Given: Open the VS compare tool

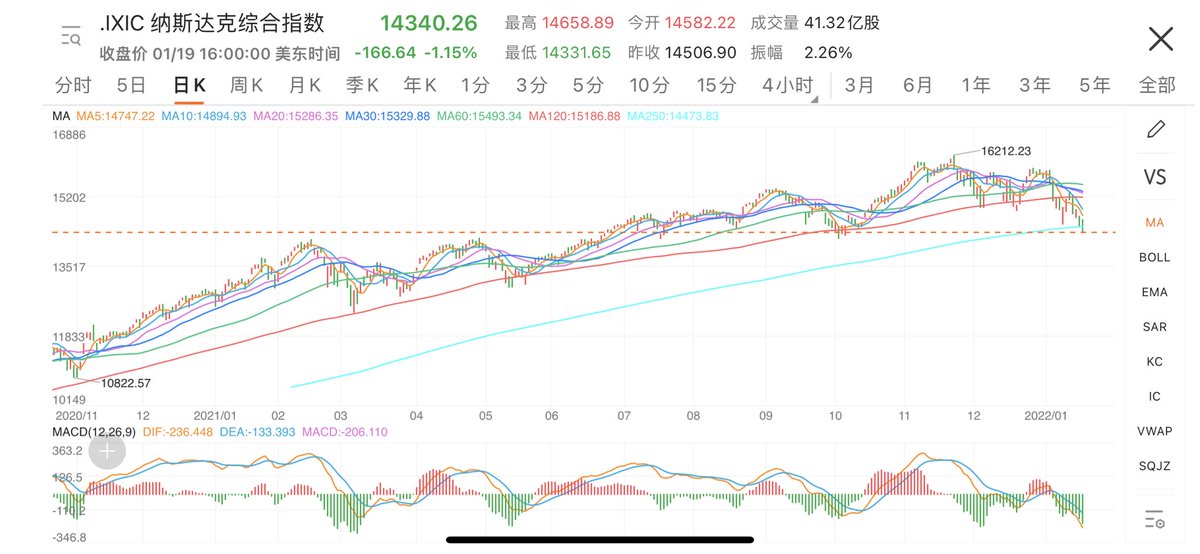Looking at the screenshot, I should pyautogui.click(x=1155, y=177).
